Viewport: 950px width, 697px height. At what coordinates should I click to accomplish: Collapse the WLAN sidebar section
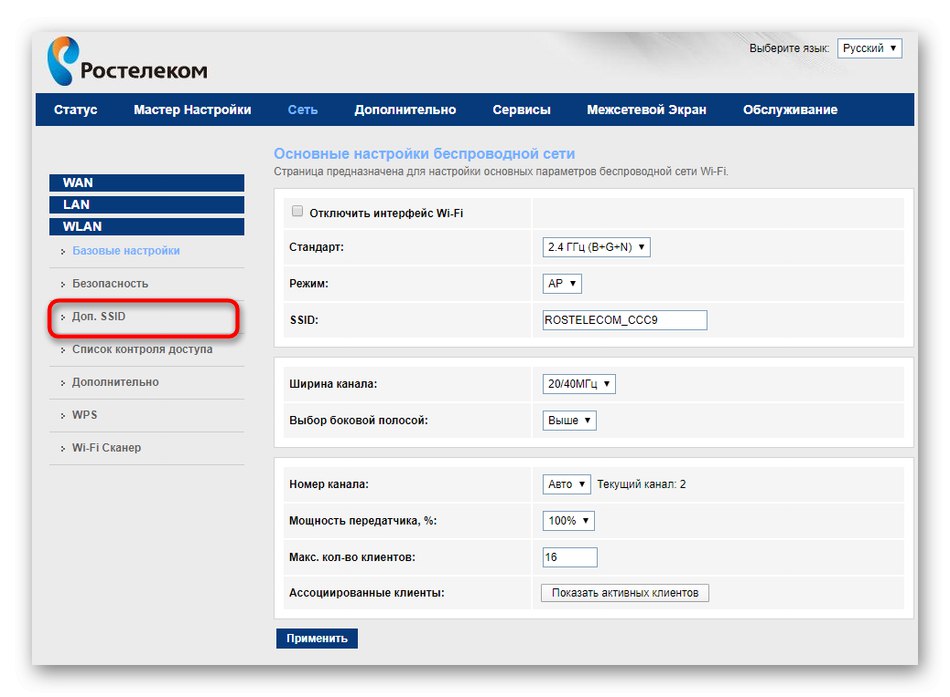tap(147, 227)
